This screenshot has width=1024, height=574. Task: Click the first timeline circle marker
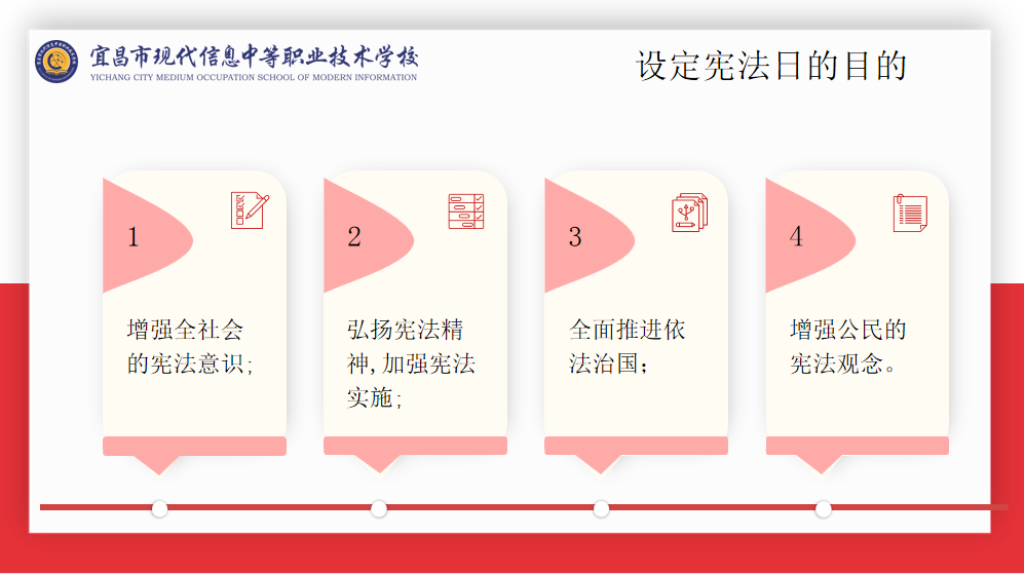[x=159, y=509]
